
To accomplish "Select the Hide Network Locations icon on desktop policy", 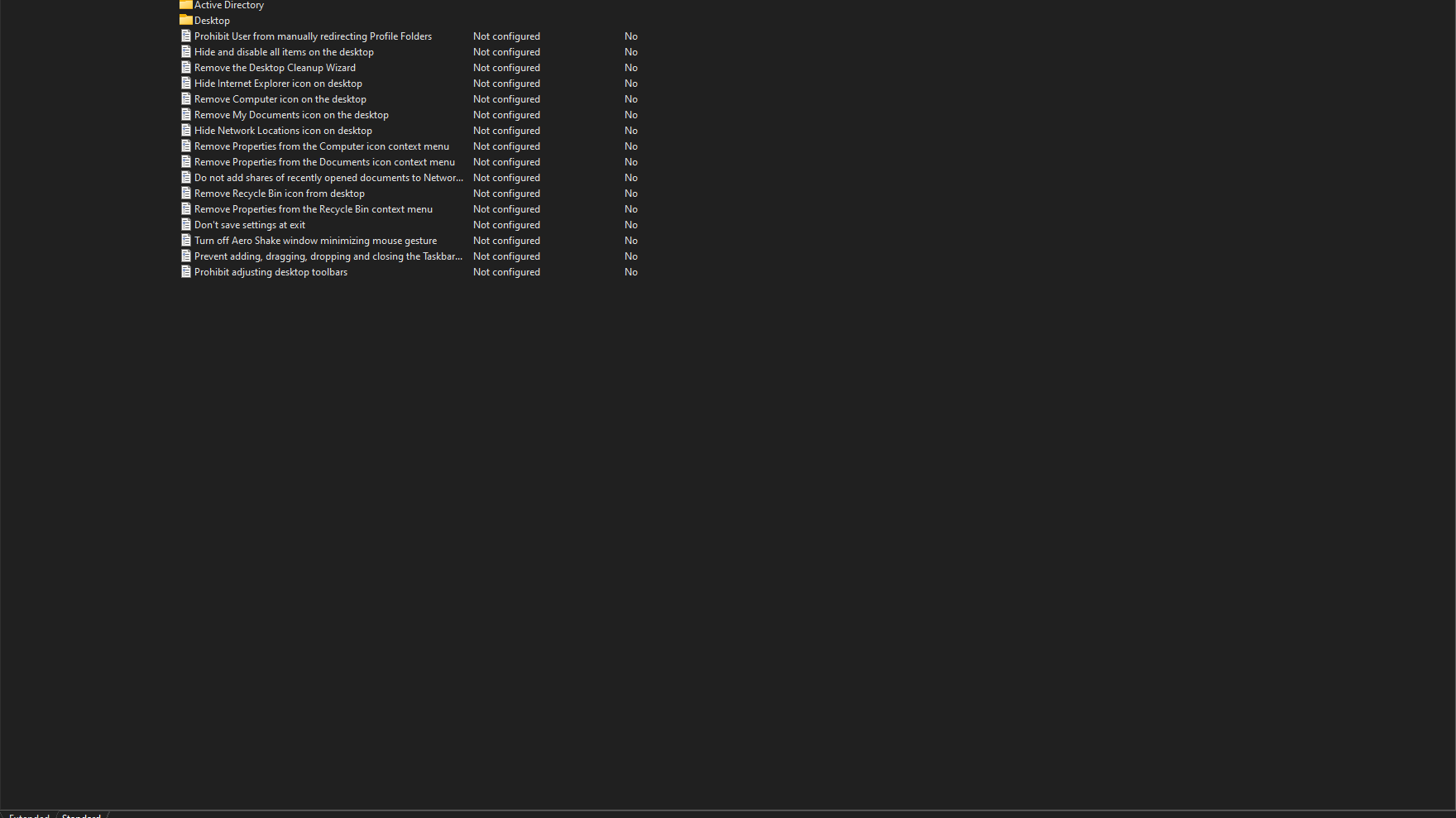I will click(x=283, y=130).
